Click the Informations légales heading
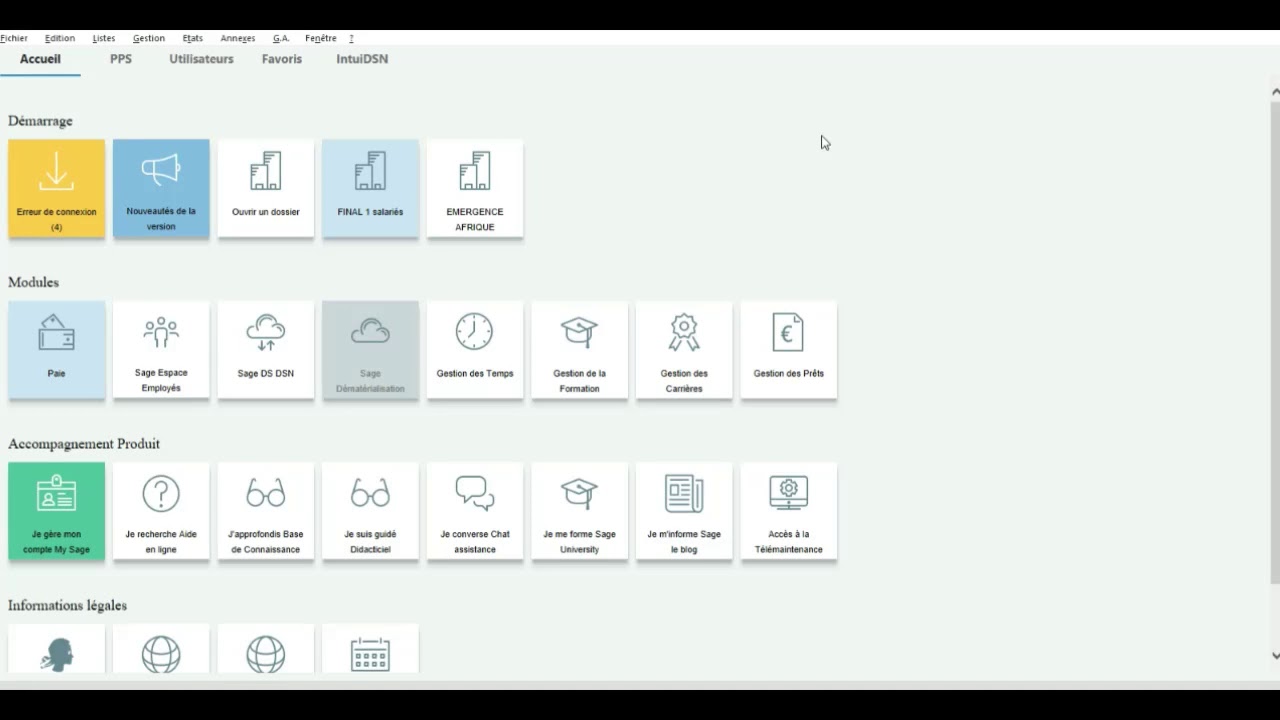The width and height of the screenshot is (1280, 720). (67, 605)
